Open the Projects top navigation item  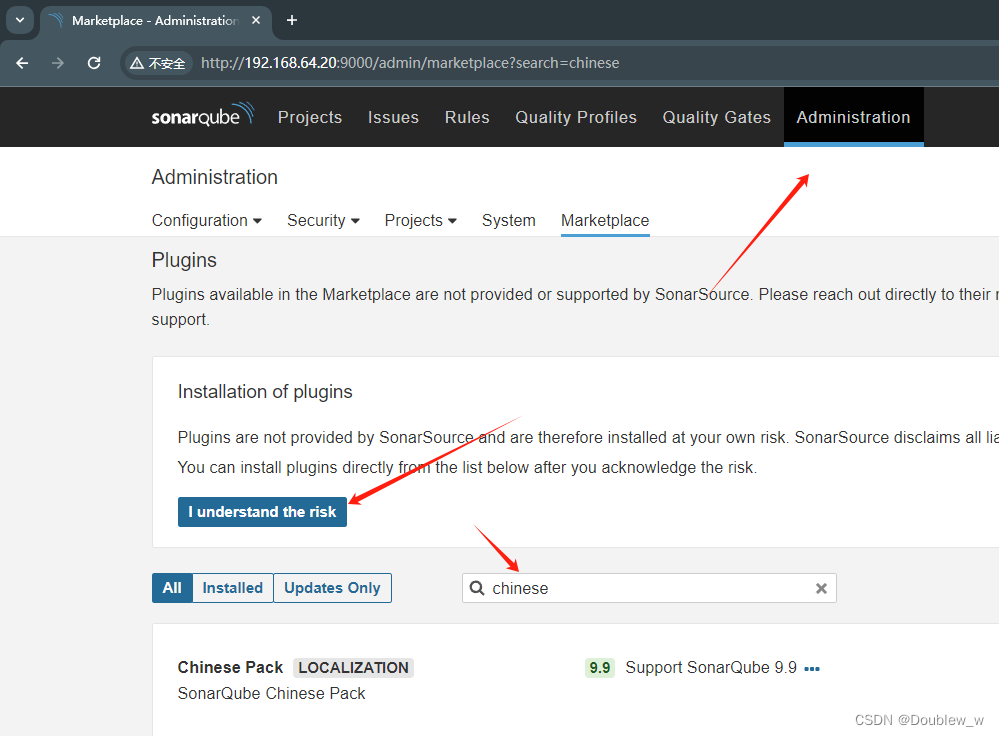[x=310, y=117]
